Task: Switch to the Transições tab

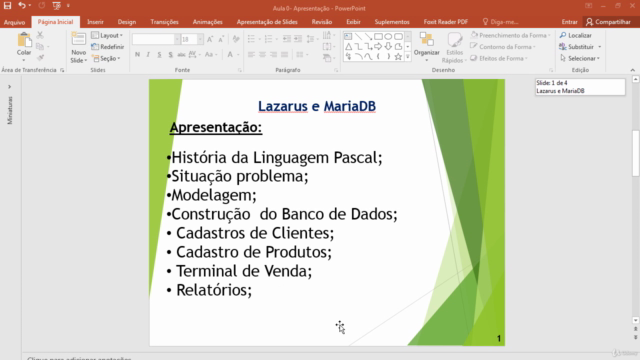Action: point(164,22)
